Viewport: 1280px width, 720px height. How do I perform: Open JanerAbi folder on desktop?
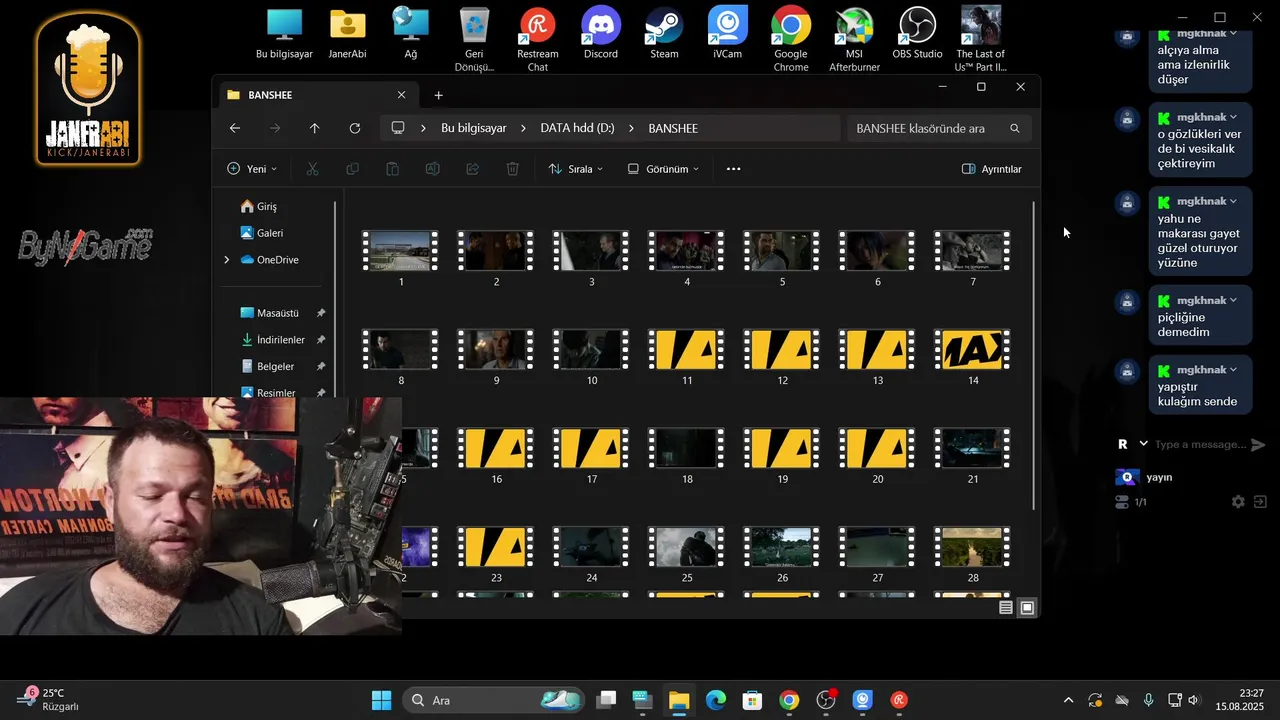click(x=347, y=34)
